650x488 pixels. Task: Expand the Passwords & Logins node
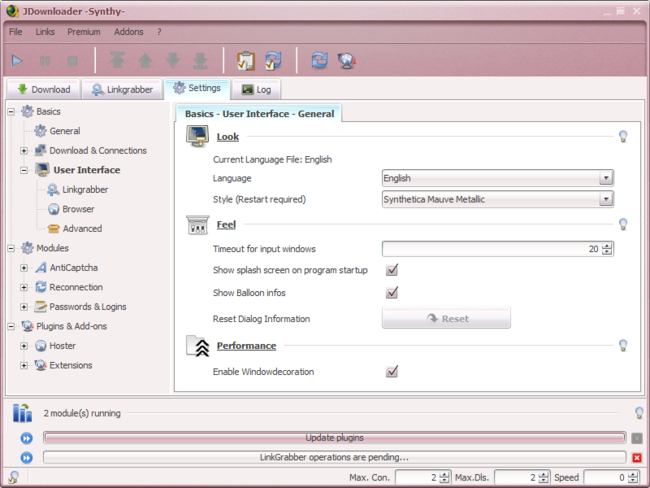(x=24, y=307)
